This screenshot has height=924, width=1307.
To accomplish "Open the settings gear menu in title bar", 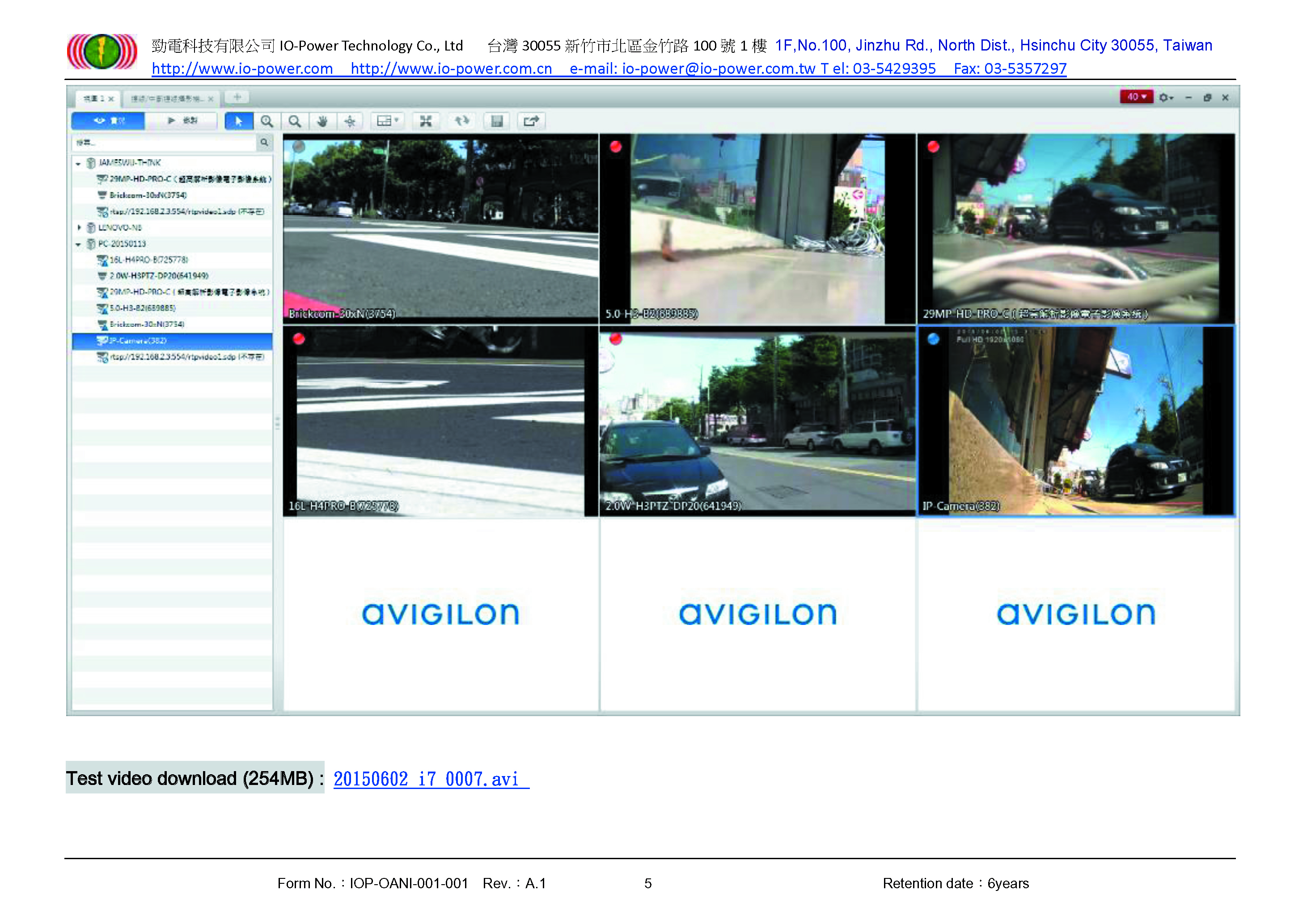I will click(x=1165, y=98).
